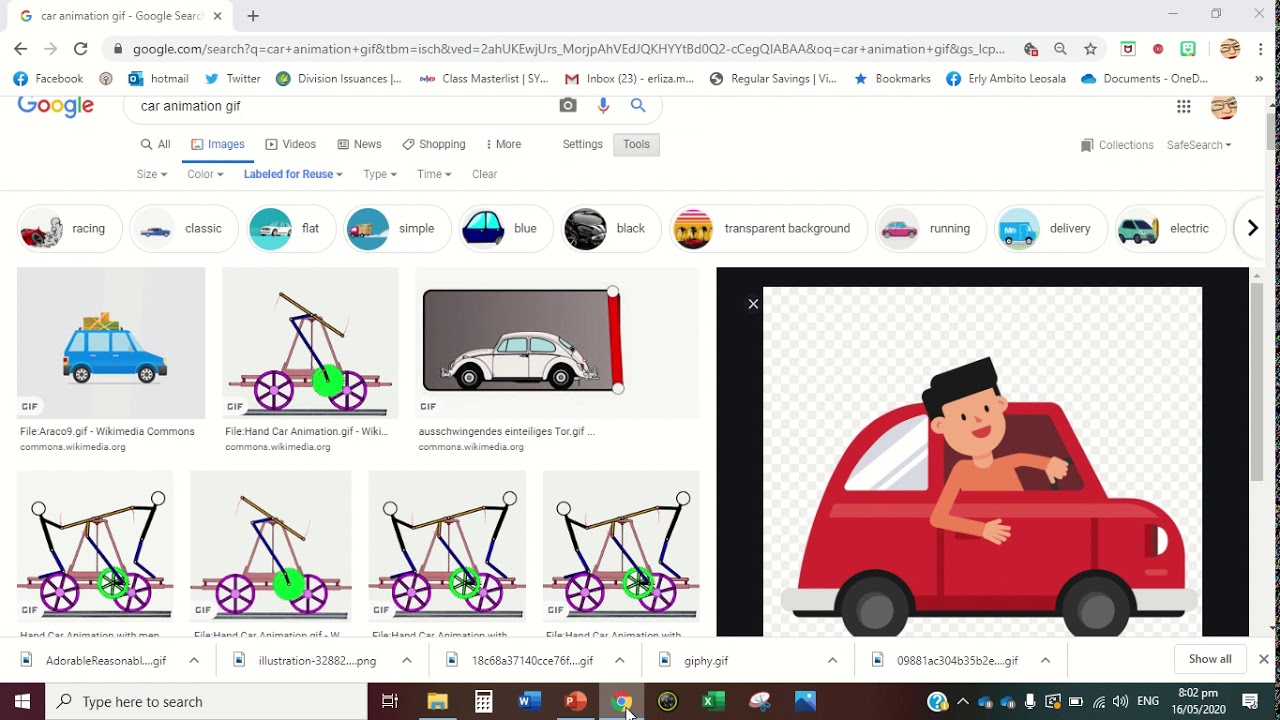This screenshot has width=1280, height=720.
Task: Open a new Chrome tab
Action: pyautogui.click(x=253, y=16)
